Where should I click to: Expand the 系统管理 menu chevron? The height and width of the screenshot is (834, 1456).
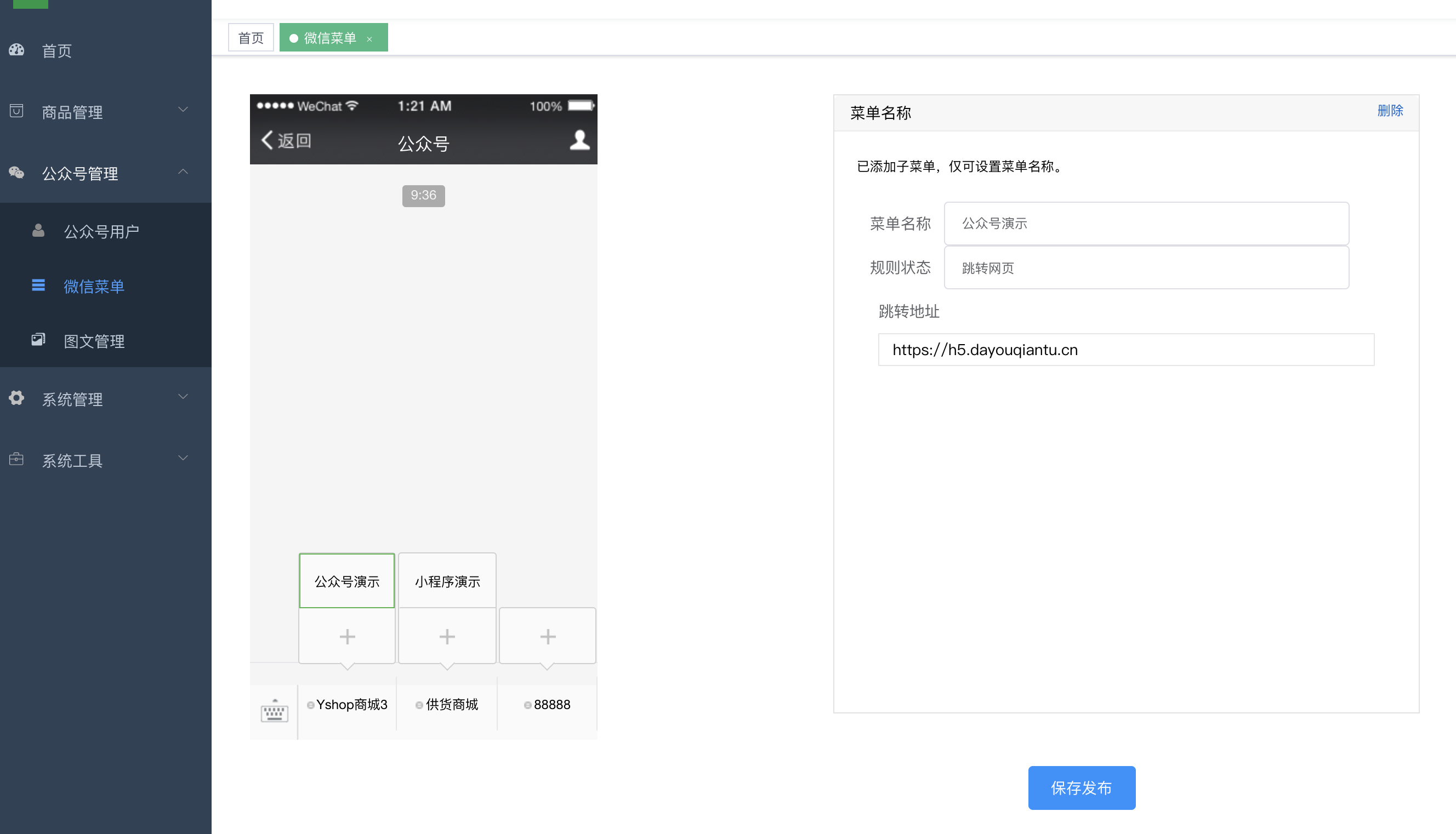[x=183, y=396]
